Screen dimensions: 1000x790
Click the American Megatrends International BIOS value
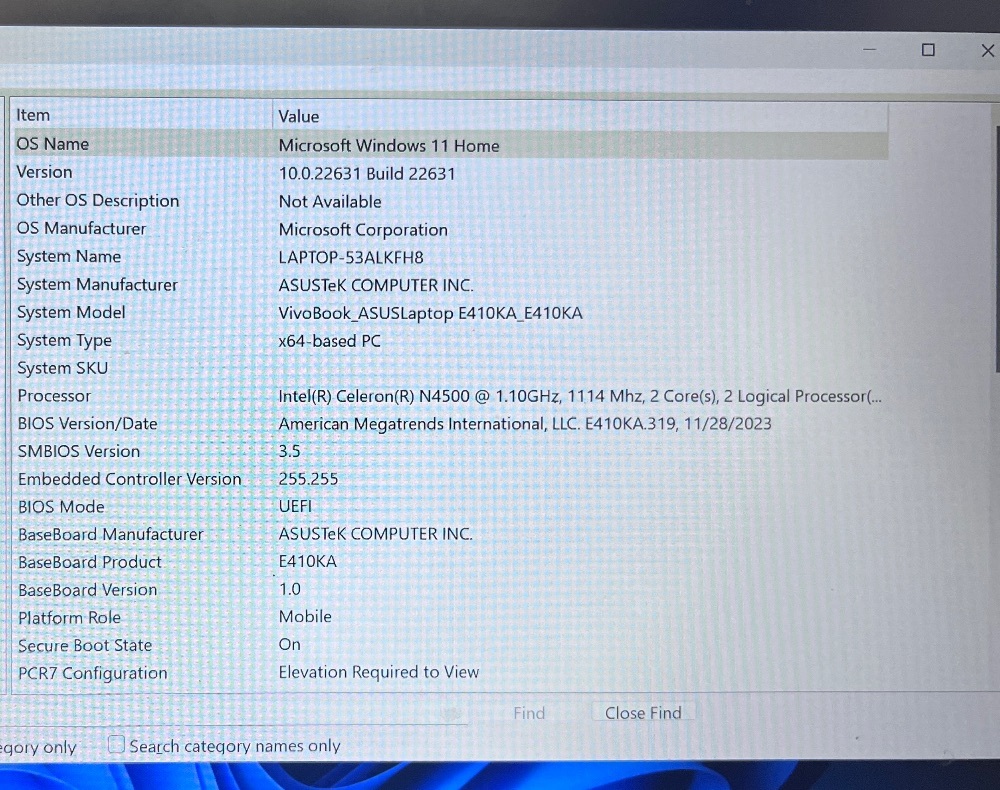coord(525,424)
